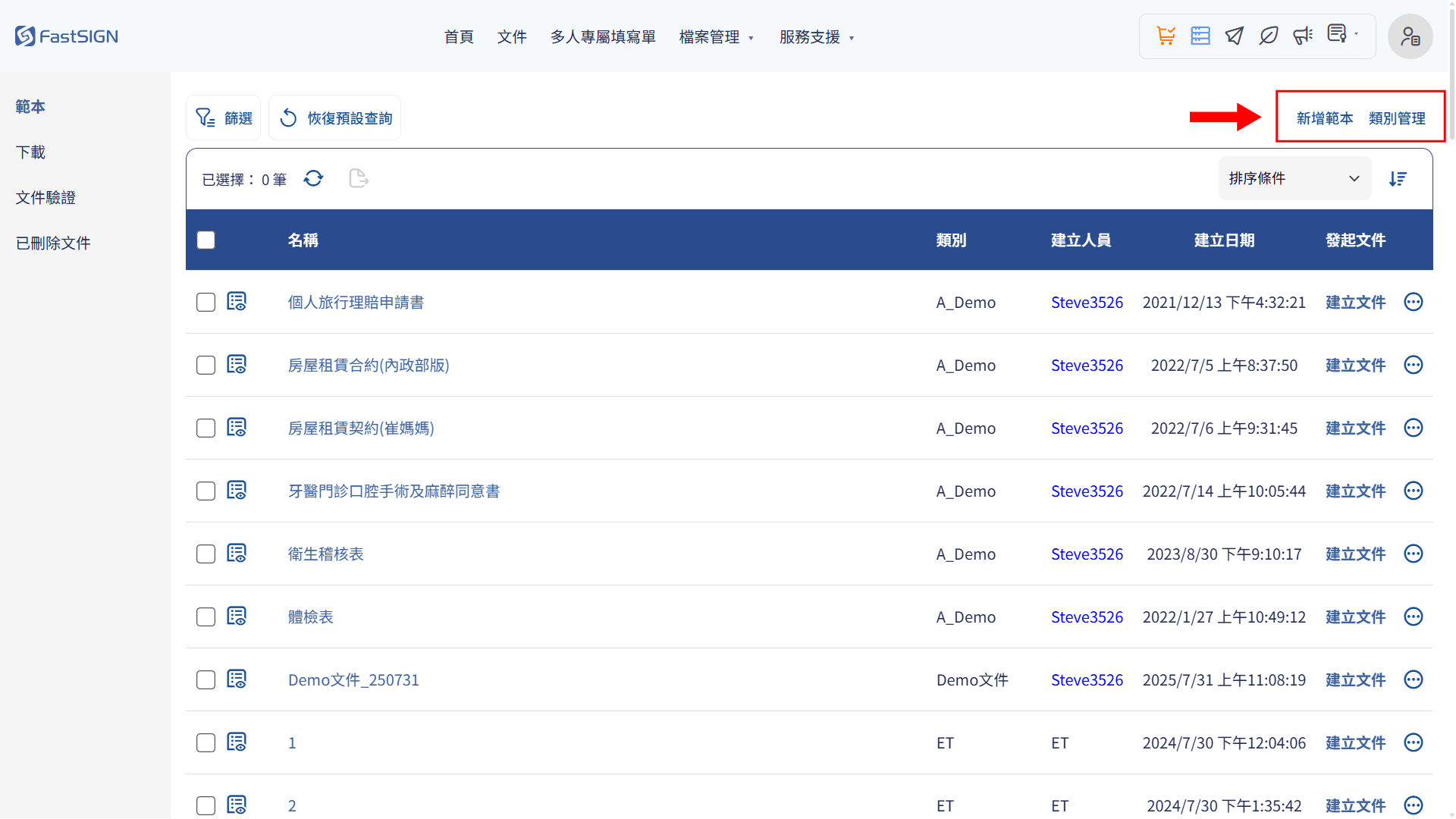The image size is (1456, 819).
Task: Open more options for Demo文件_250731
Action: point(1413,679)
